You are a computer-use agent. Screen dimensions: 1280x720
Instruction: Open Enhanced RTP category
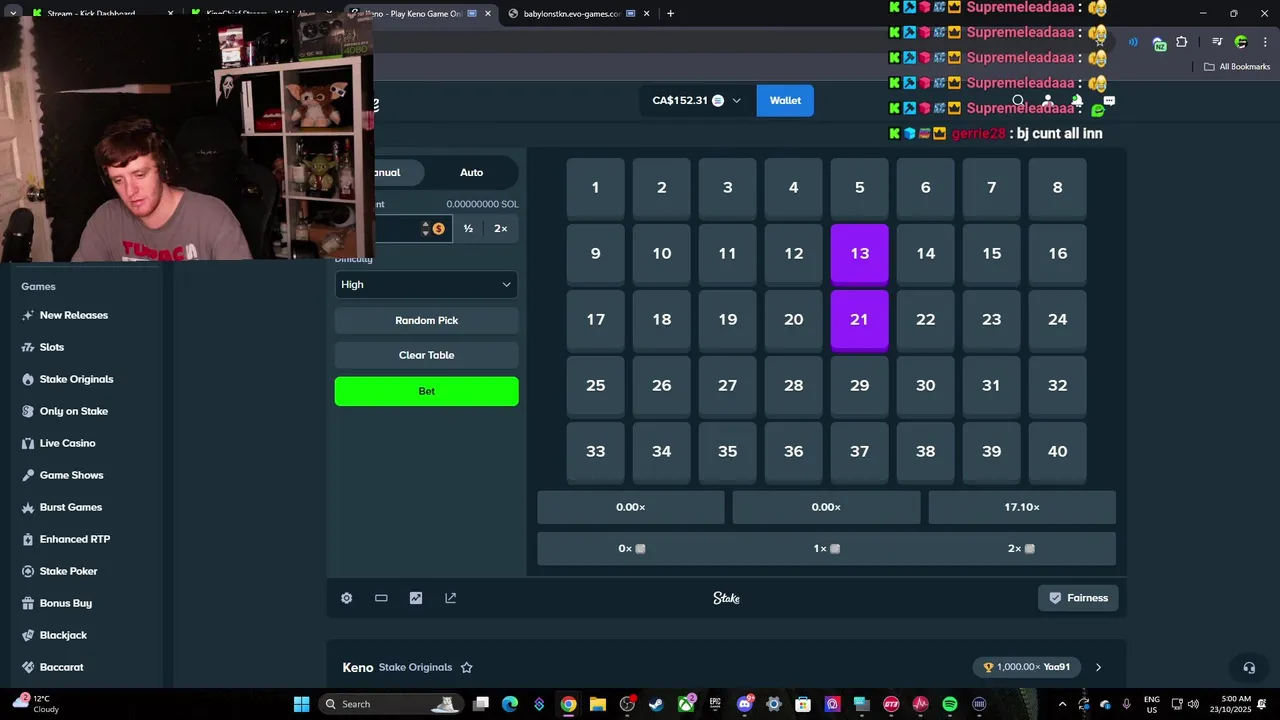coord(66,539)
